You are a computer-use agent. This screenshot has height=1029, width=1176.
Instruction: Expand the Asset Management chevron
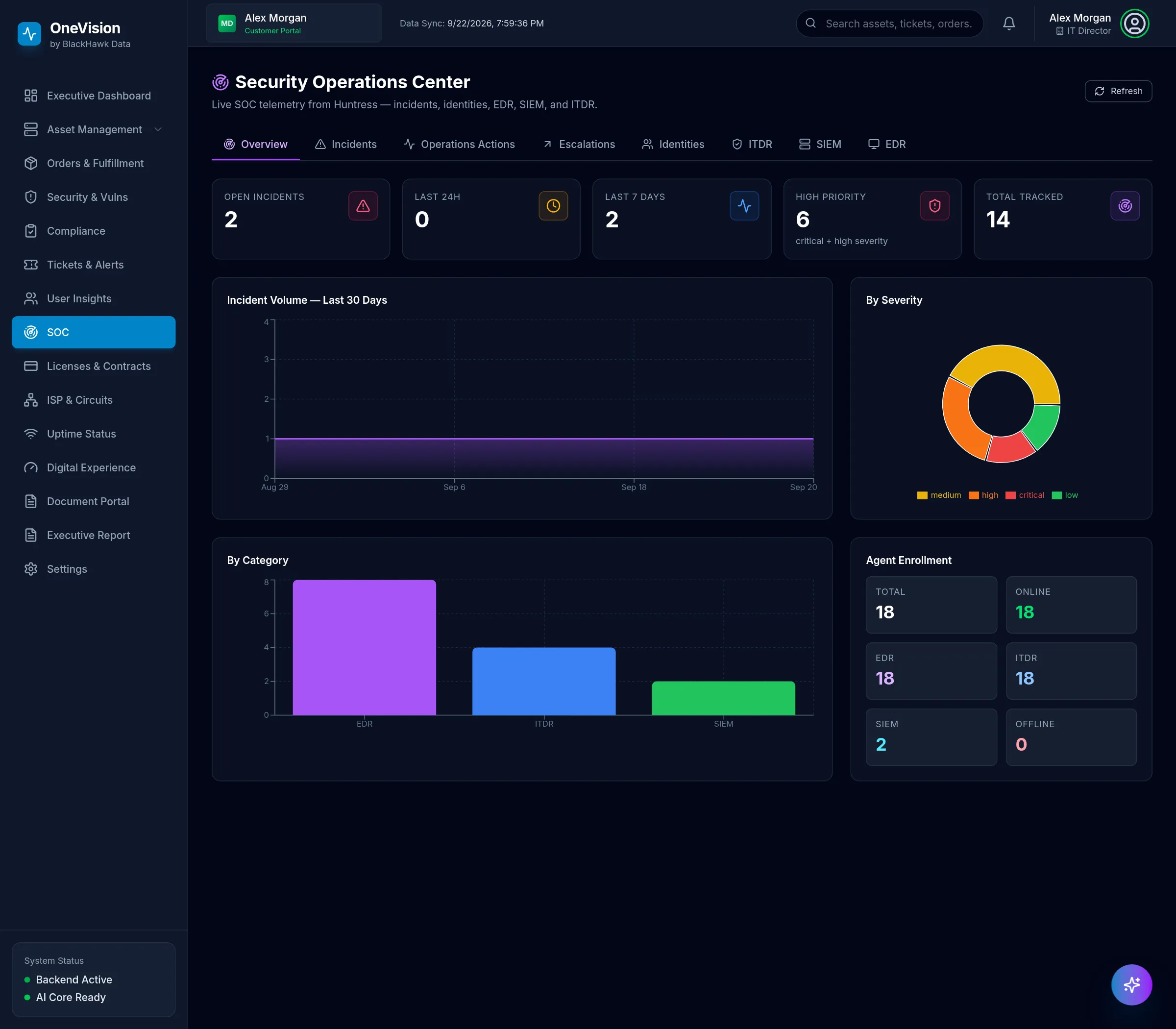158,129
